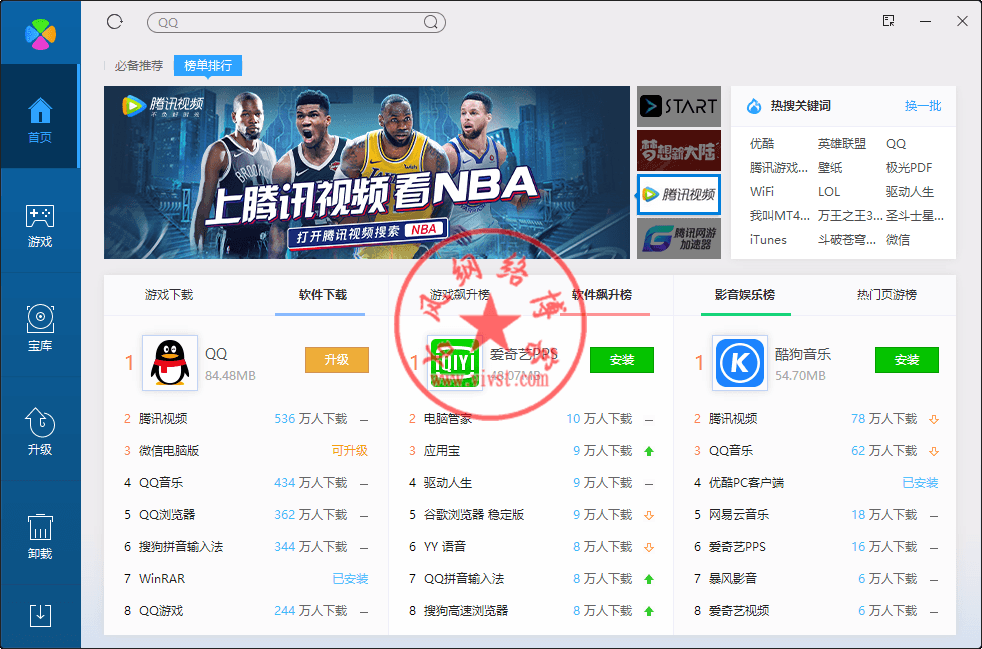Image resolution: width=982 pixels, height=649 pixels.
Task: Open 微信电脑版 in the ranking list
Action: [x=169, y=450]
